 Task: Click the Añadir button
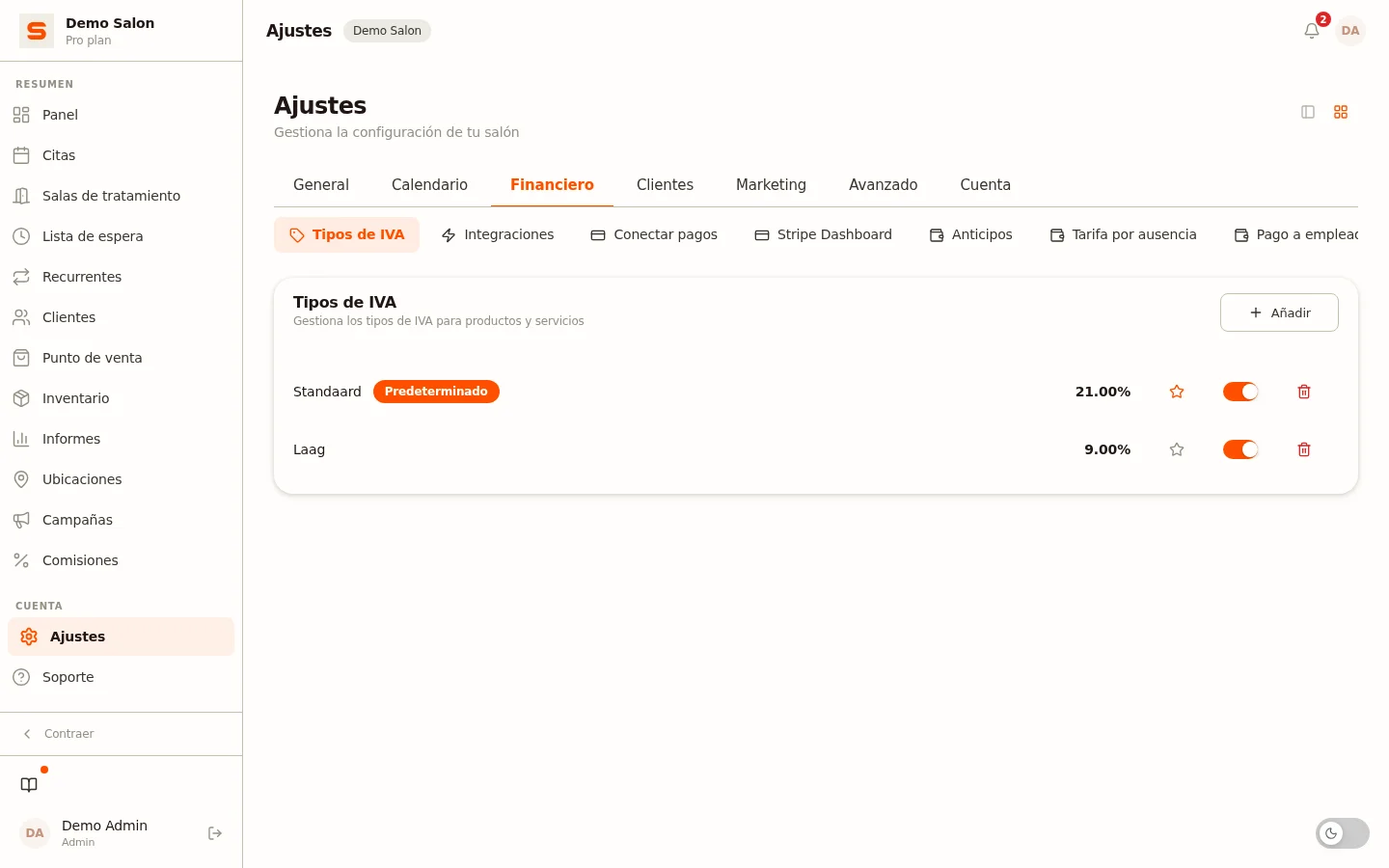[1279, 312]
